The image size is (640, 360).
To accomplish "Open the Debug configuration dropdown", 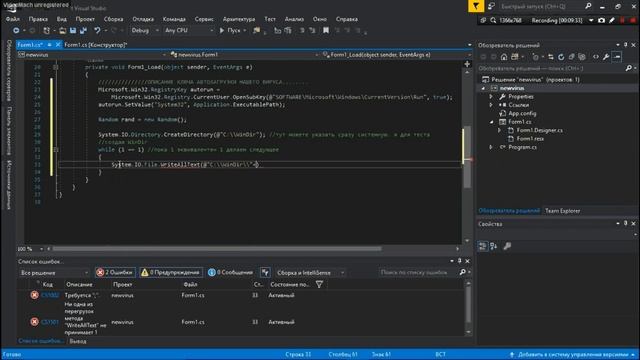I will tap(144, 31).
